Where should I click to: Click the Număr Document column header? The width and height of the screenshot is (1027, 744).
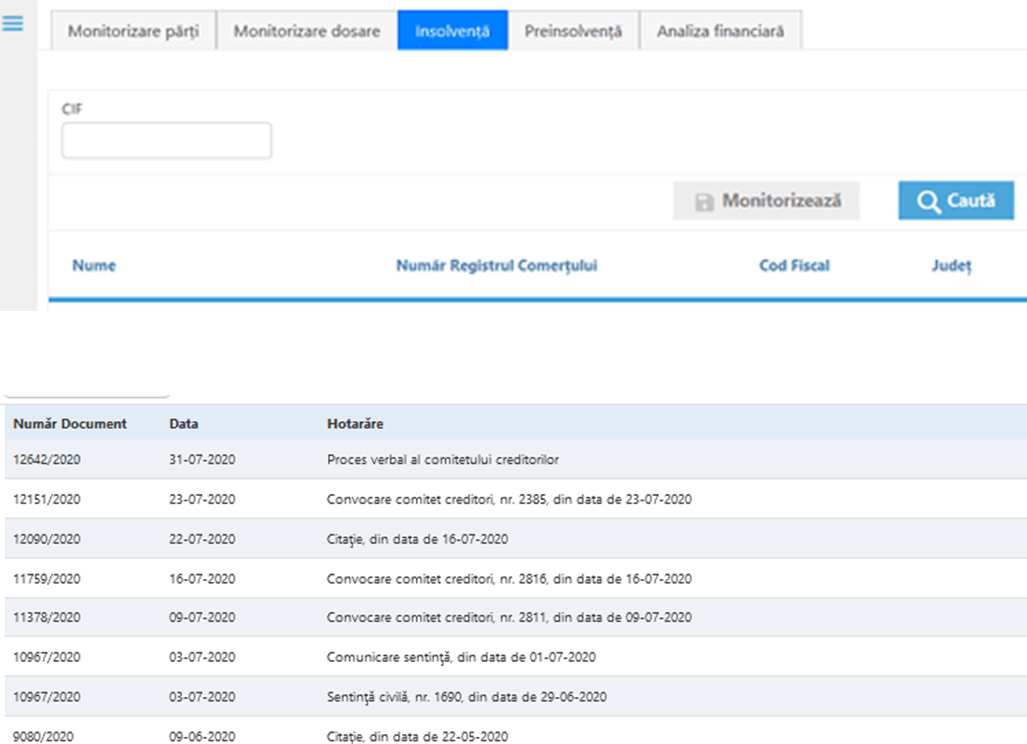pyautogui.click(x=70, y=424)
